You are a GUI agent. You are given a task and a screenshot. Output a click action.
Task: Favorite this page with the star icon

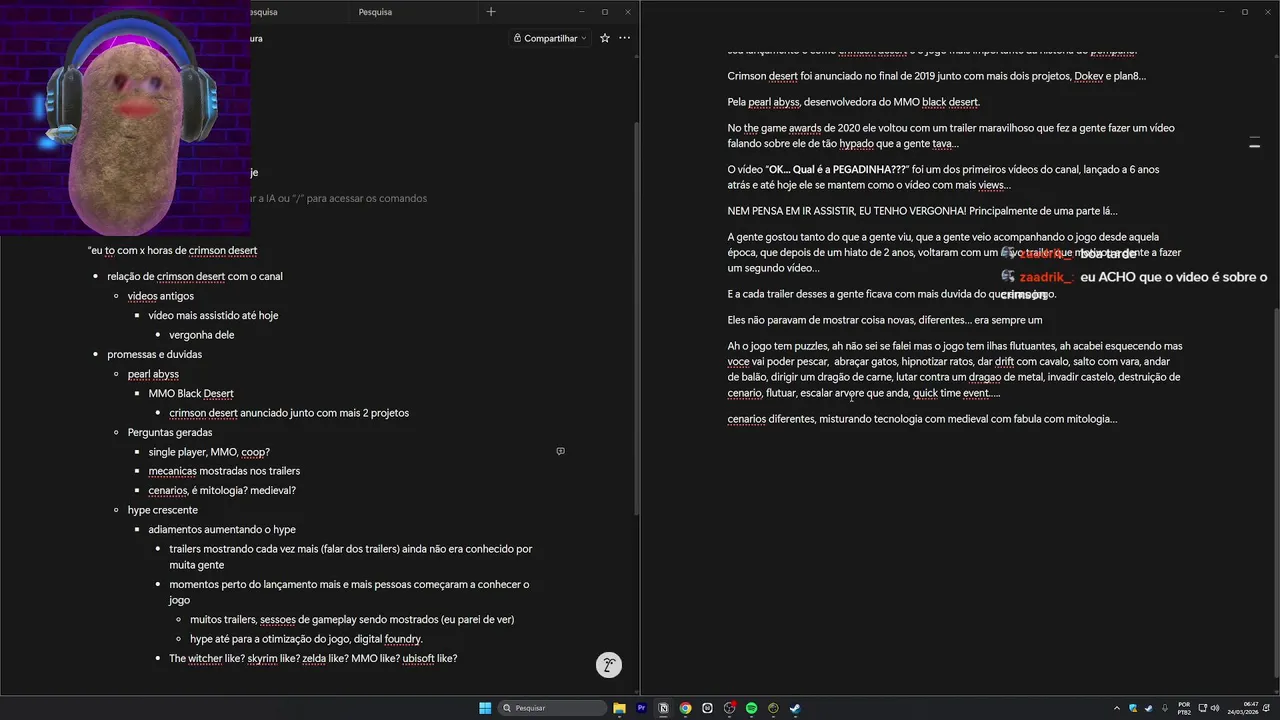coord(605,38)
